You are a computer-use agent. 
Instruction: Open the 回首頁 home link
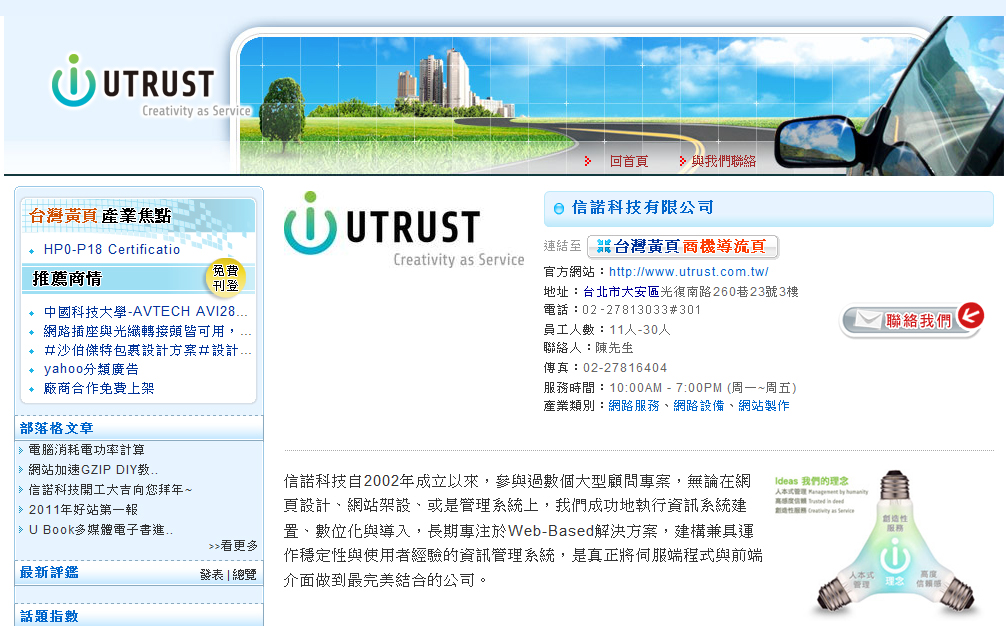[x=629, y=161]
